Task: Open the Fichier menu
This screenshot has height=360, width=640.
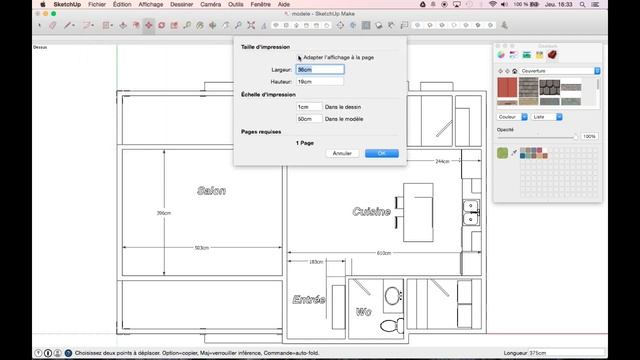Action: [x=97, y=4]
